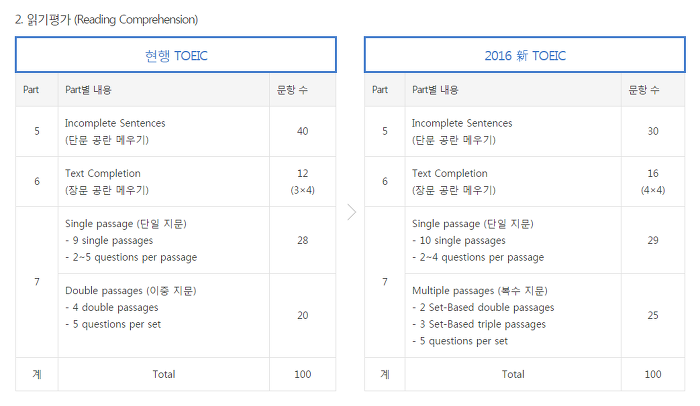The height and width of the screenshot is (406, 700).
Task: Click the question count 30 cell
Action: coord(653,131)
